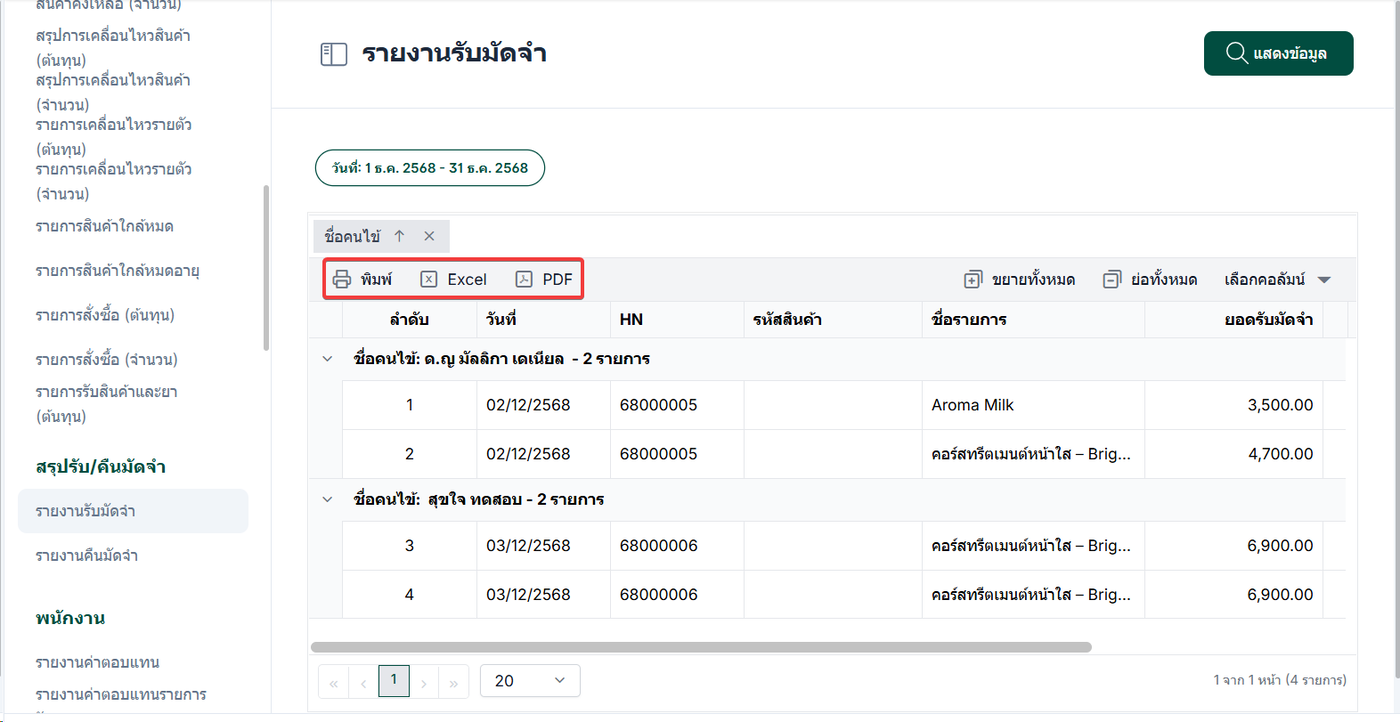Click the ลำดับ column header
Viewport: 1400px width, 722px height.
409,320
